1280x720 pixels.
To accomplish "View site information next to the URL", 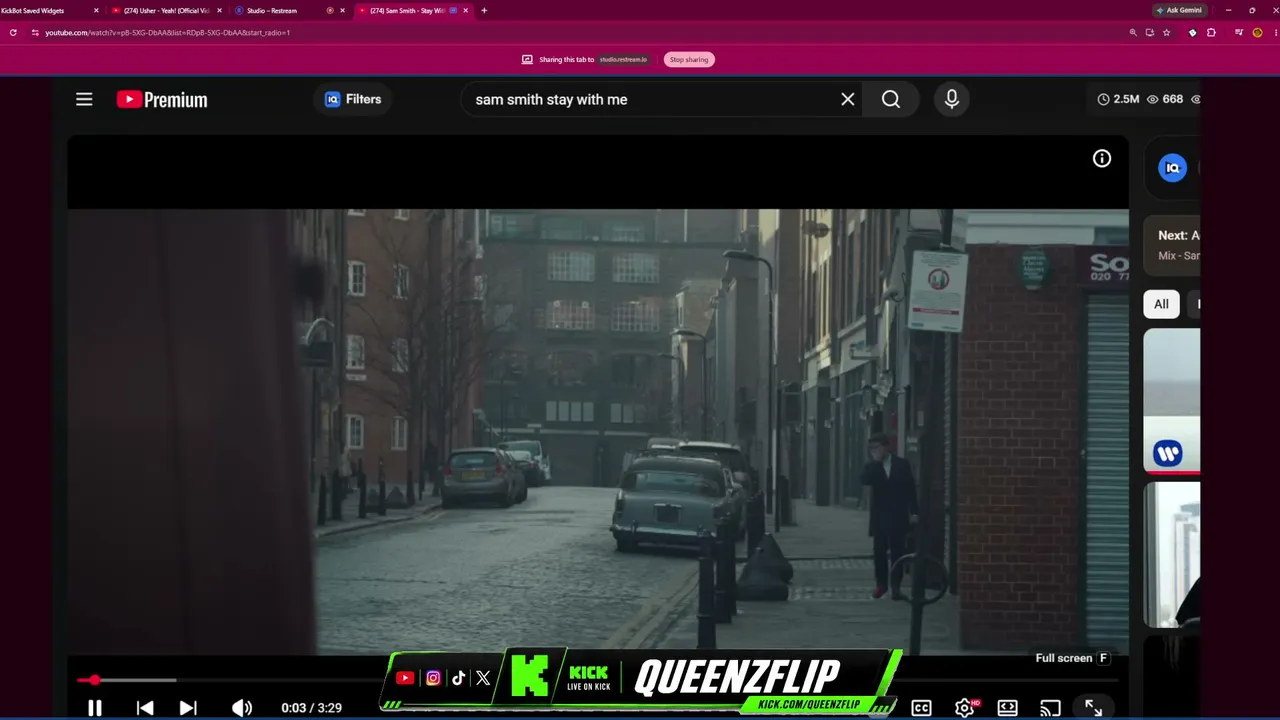I will tap(35, 32).
